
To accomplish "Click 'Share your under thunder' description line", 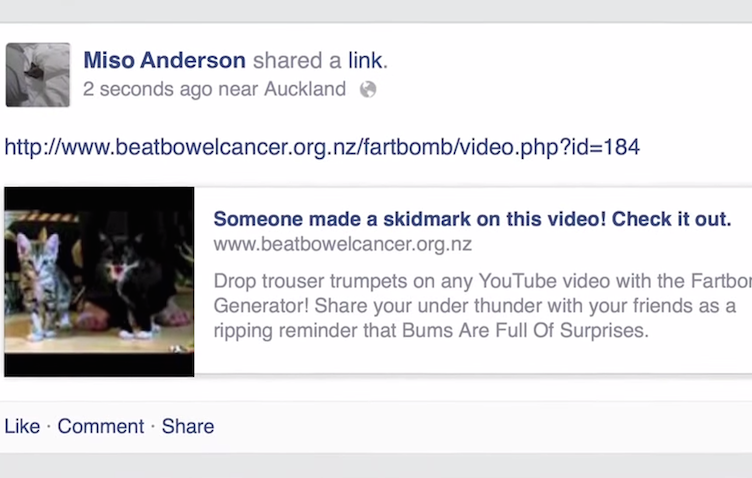I will coord(474,305).
